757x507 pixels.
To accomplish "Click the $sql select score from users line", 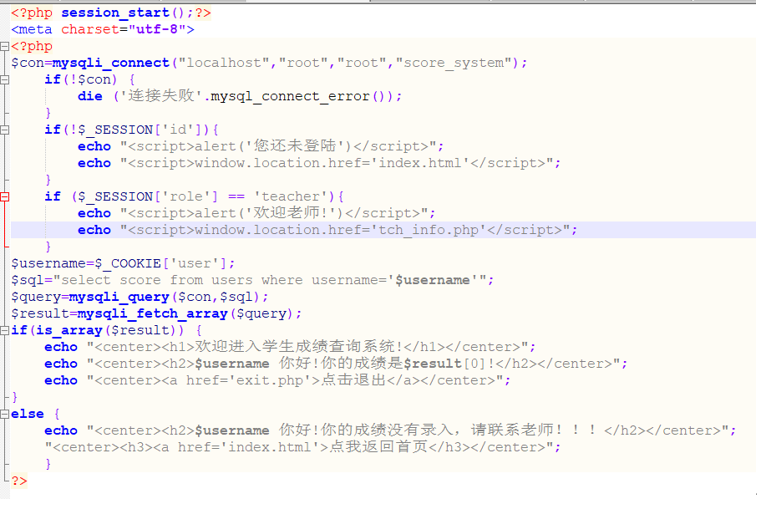I will (252, 280).
